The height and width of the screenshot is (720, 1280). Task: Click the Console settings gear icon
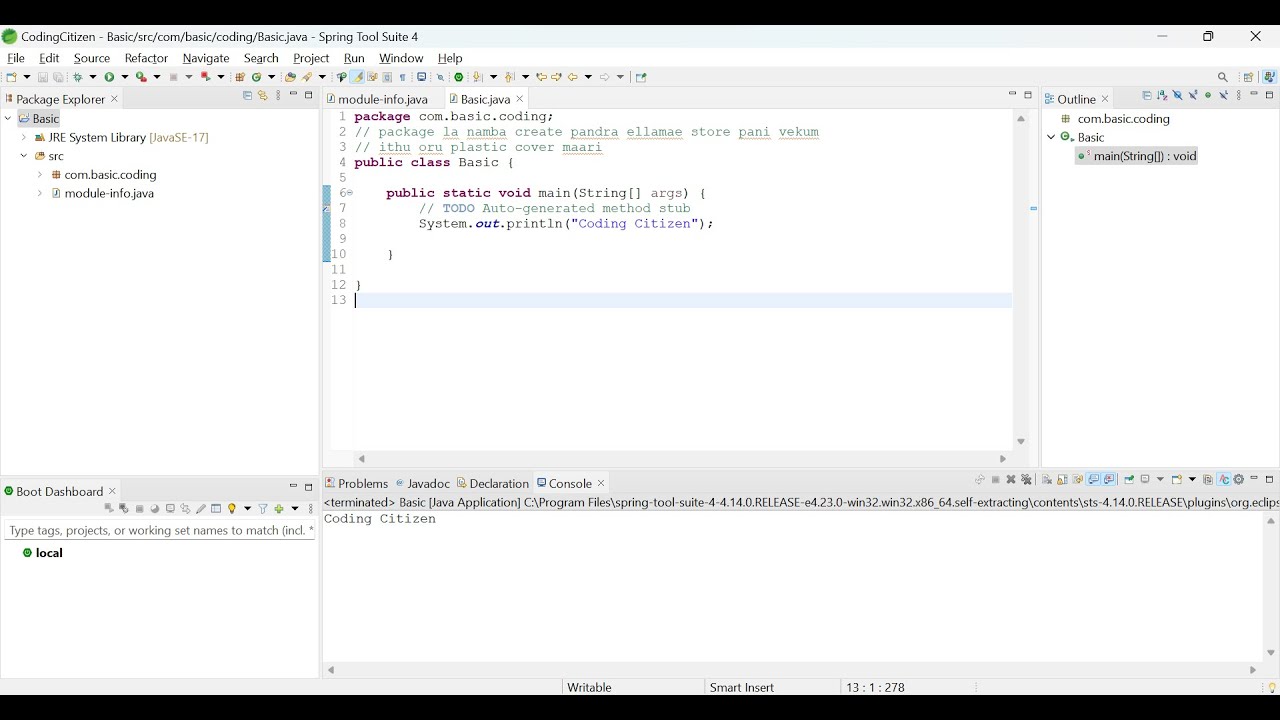(x=1238, y=480)
